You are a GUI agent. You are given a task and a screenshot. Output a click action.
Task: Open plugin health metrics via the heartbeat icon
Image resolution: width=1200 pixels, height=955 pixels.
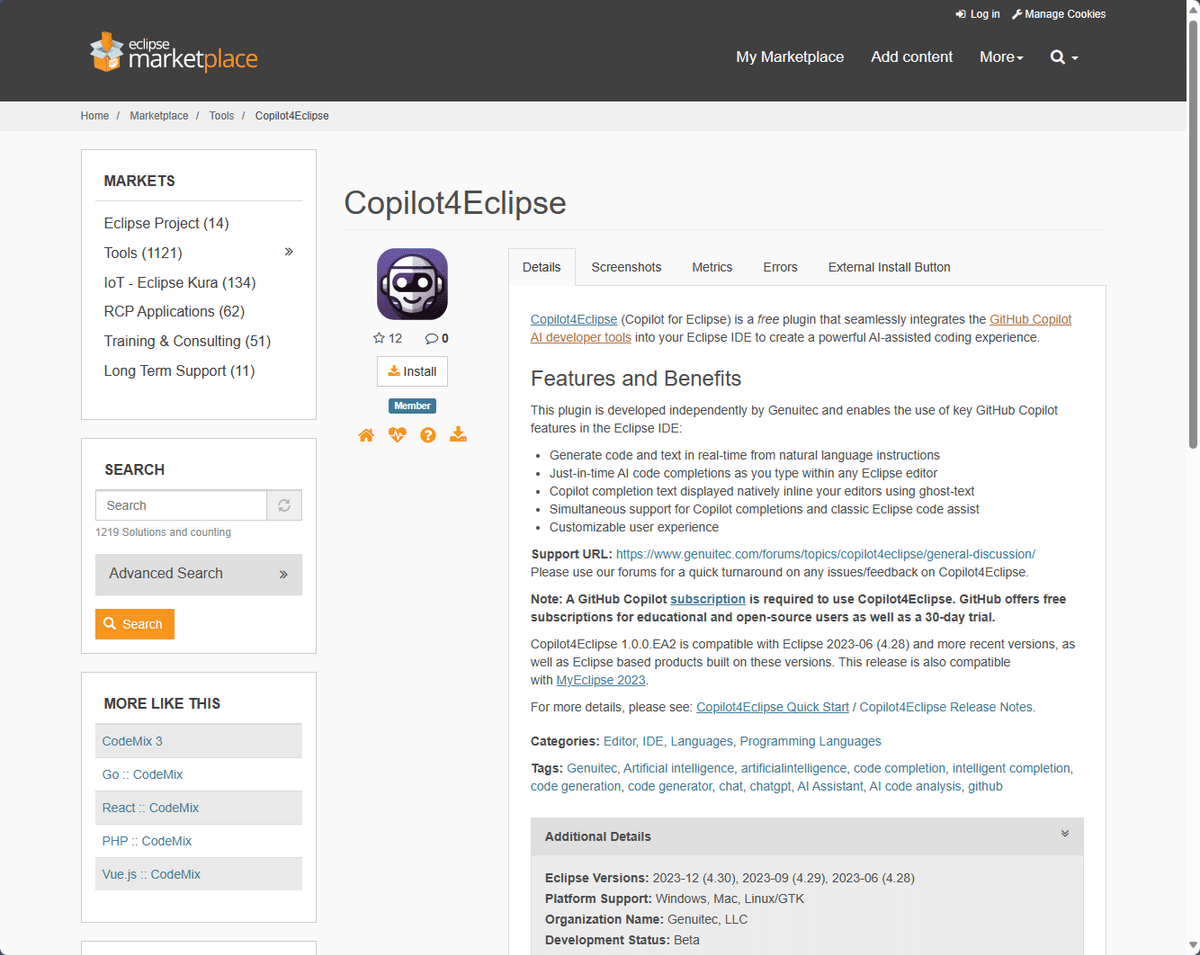click(x=397, y=434)
